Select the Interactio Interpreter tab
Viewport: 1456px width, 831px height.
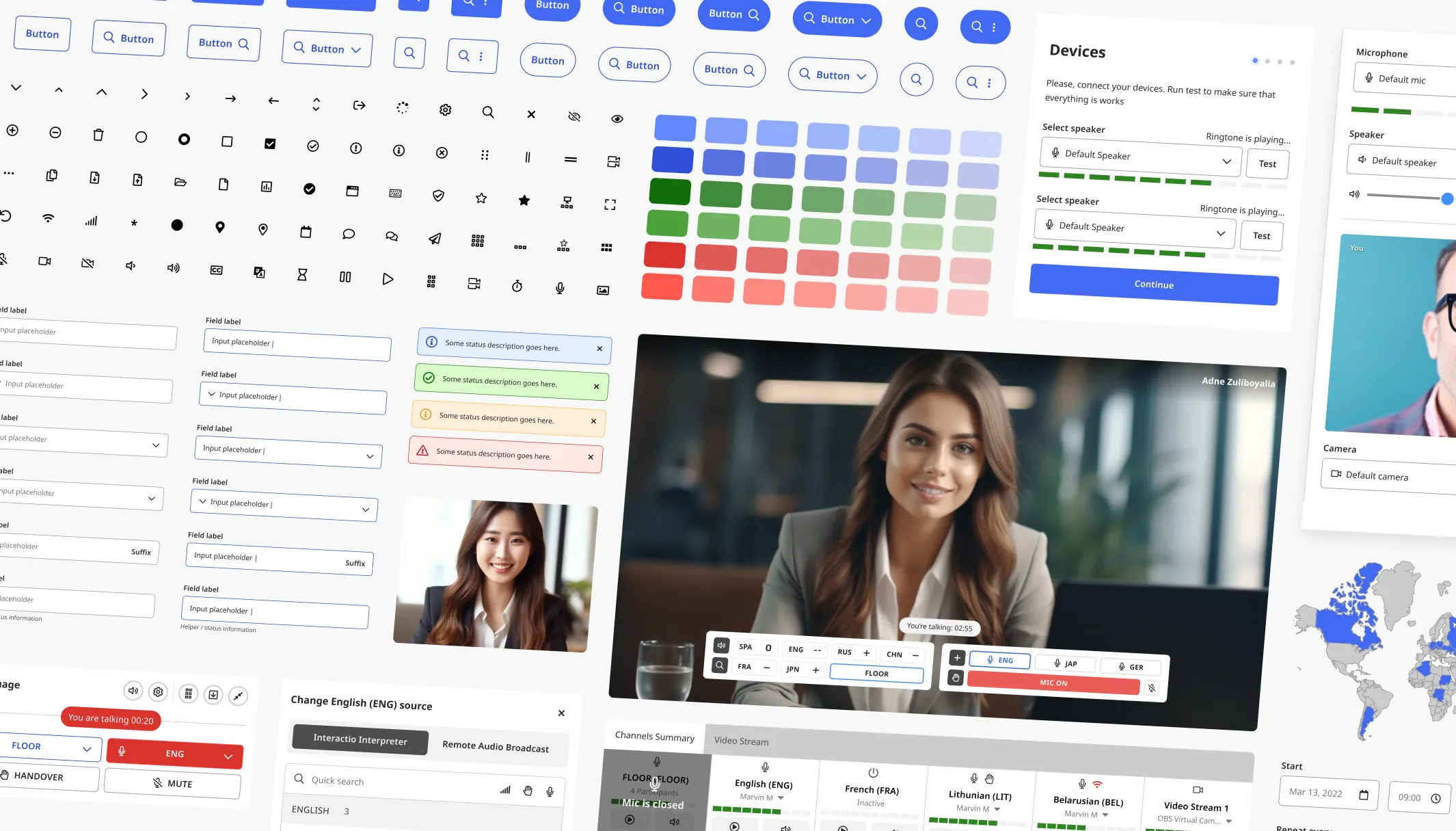tap(360, 739)
